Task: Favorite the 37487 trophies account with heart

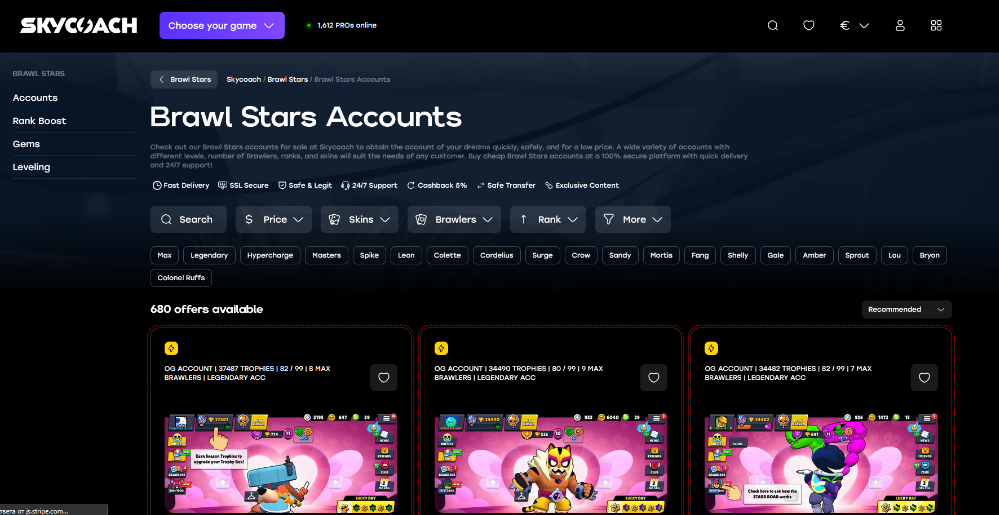Action: 384,377
